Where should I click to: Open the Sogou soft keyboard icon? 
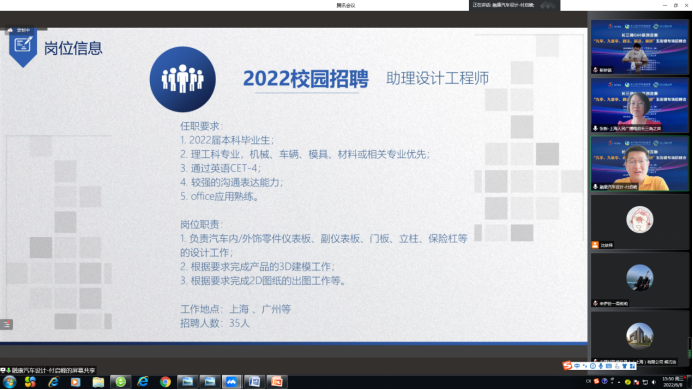click(609, 366)
